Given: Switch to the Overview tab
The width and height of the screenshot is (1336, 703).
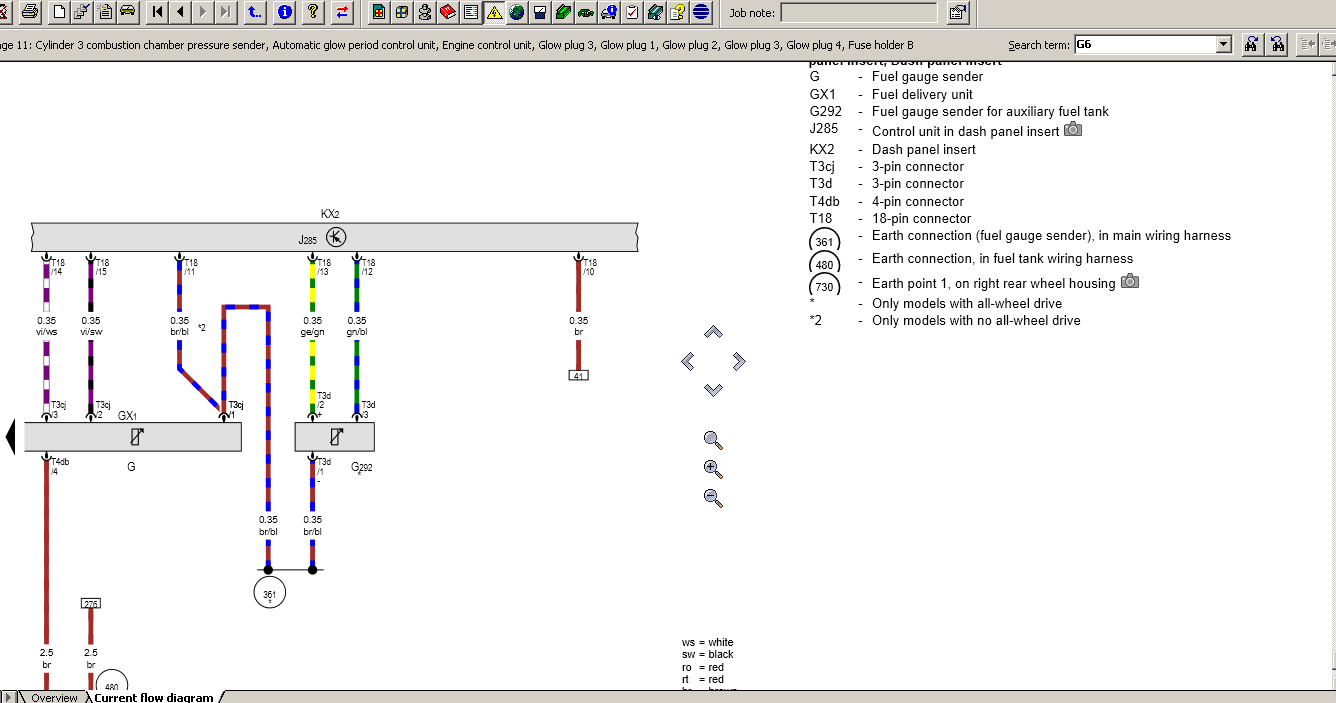Looking at the screenshot, I should click(x=54, y=697).
